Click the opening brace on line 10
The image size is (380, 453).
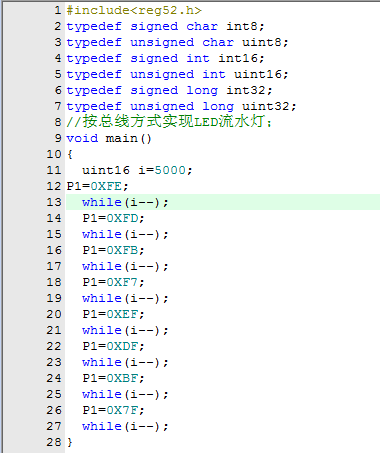(x=70, y=154)
